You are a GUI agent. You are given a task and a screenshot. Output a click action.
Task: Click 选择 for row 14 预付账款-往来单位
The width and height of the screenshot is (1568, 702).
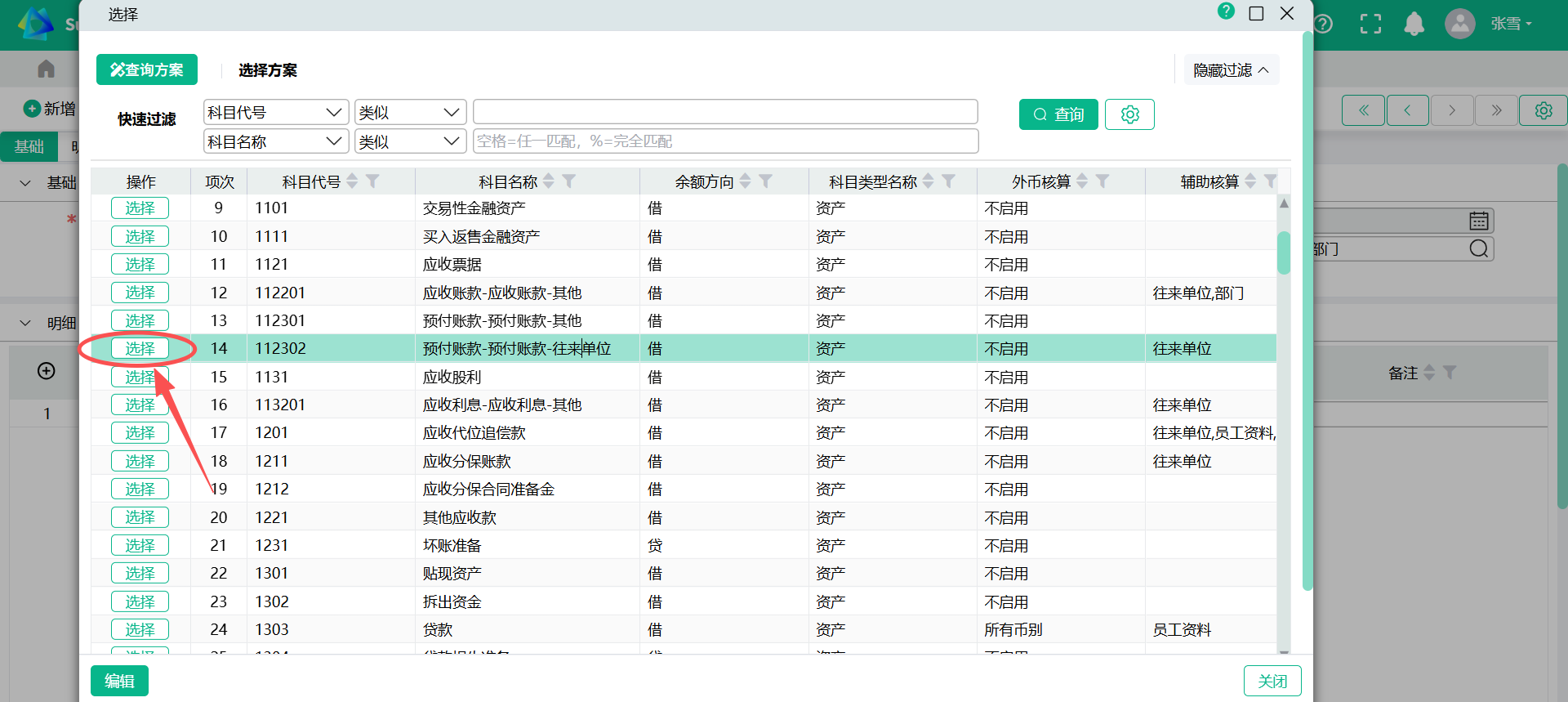pyautogui.click(x=140, y=348)
